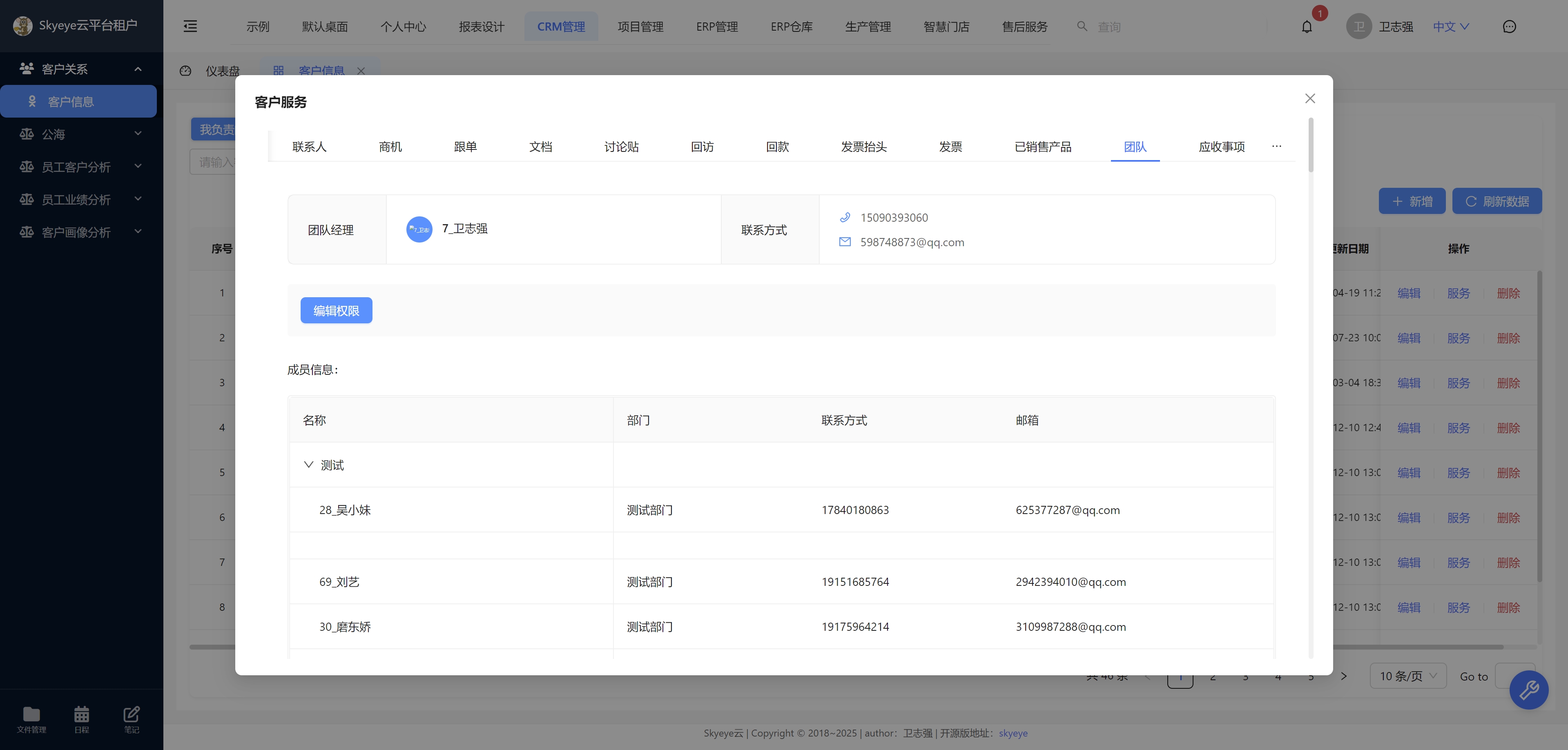The width and height of the screenshot is (1568, 750).
Task: Collapse the 客户关系 sidebar menu
Action: coord(138,69)
